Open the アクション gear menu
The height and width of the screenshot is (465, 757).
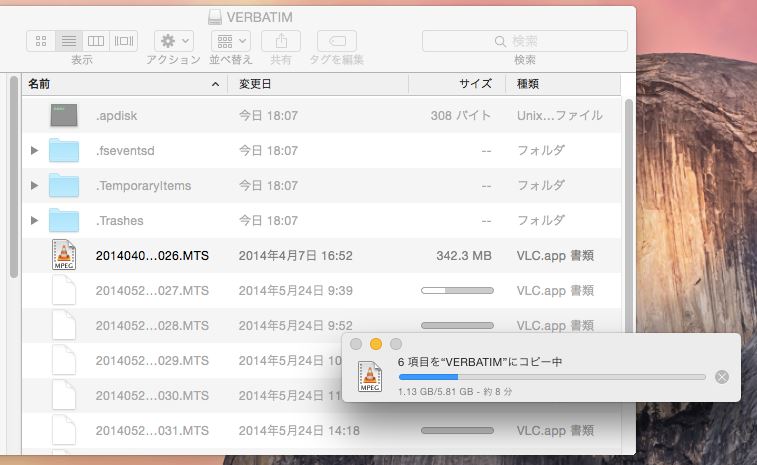[173, 41]
